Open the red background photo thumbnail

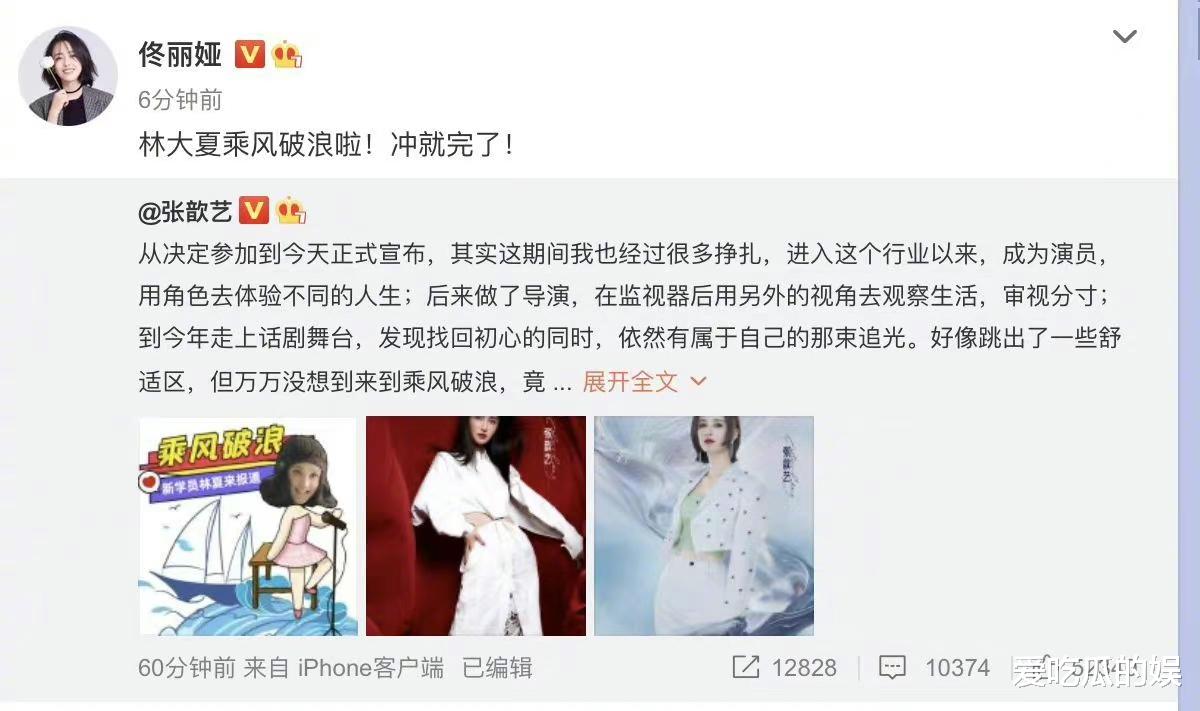pos(476,526)
